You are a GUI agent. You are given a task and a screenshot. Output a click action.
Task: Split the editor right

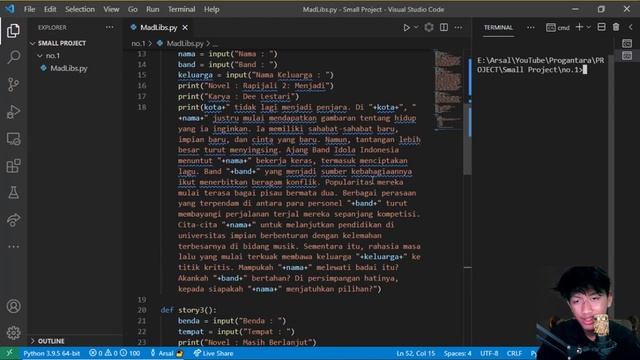coord(444,27)
